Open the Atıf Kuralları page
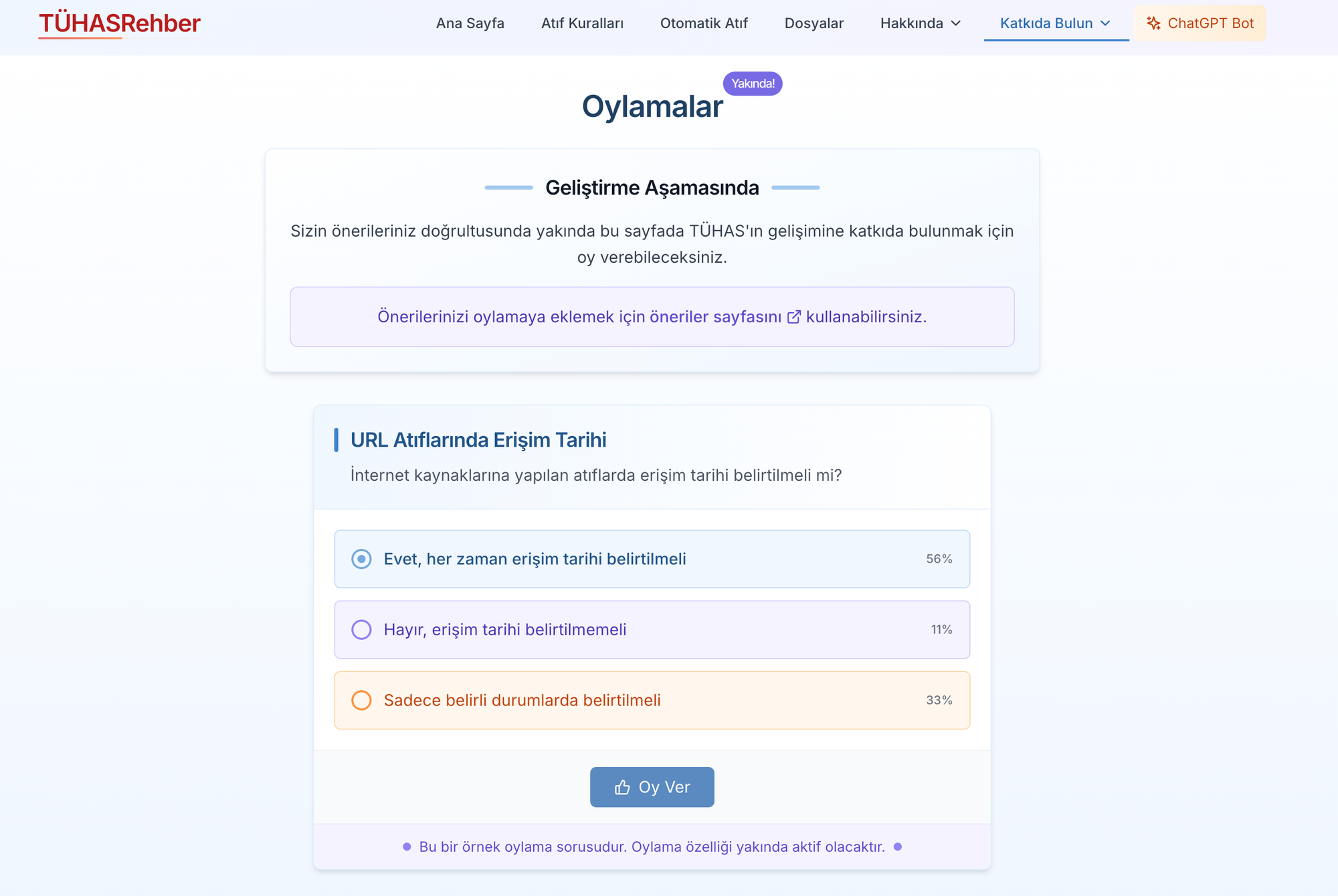The height and width of the screenshot is (896, 1338). point(582,23)
